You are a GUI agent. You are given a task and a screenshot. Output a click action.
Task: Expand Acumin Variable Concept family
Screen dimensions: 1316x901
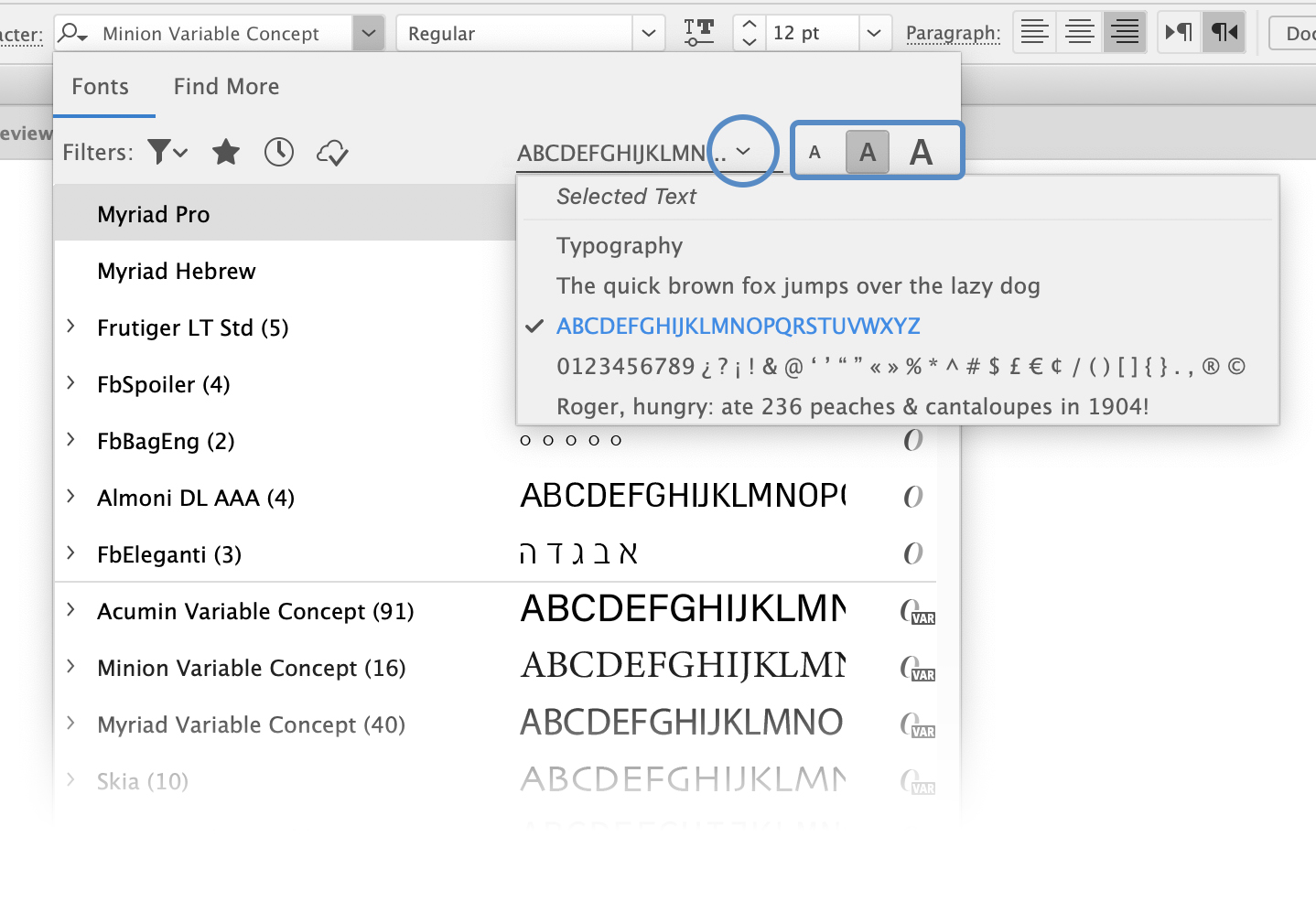[70, 610]
